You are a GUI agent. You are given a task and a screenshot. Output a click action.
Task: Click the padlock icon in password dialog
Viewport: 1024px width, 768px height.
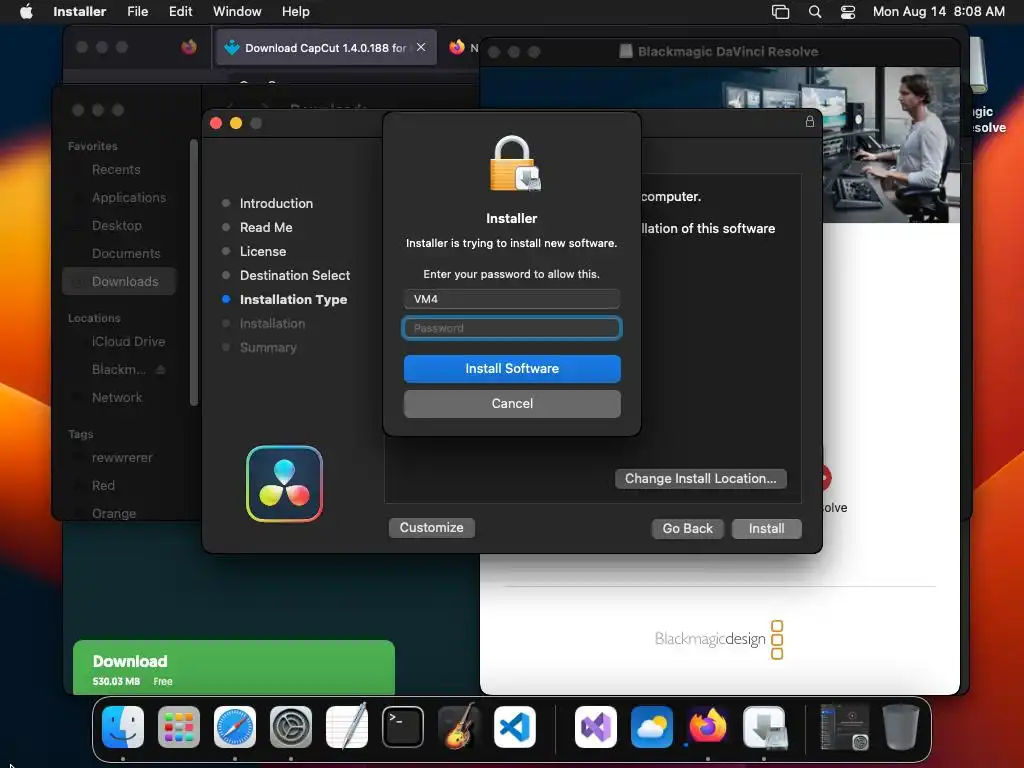coord(515,163)
